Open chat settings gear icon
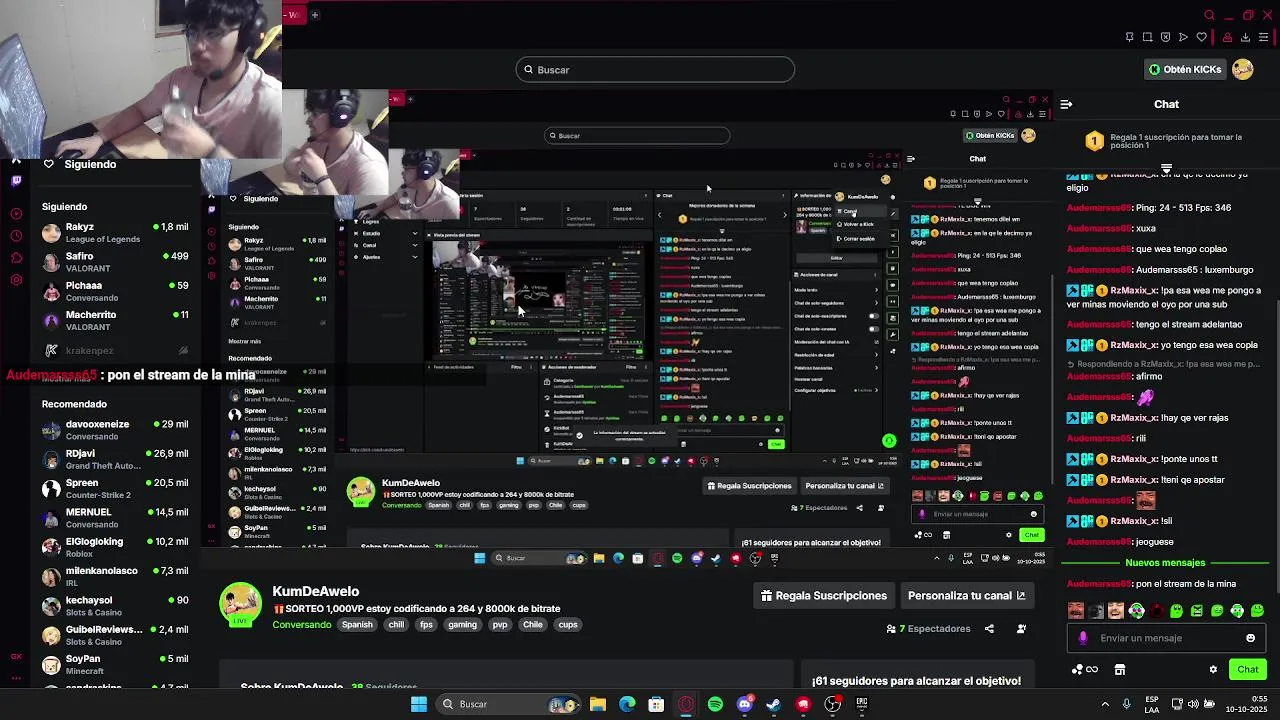 click(1213, 670)
